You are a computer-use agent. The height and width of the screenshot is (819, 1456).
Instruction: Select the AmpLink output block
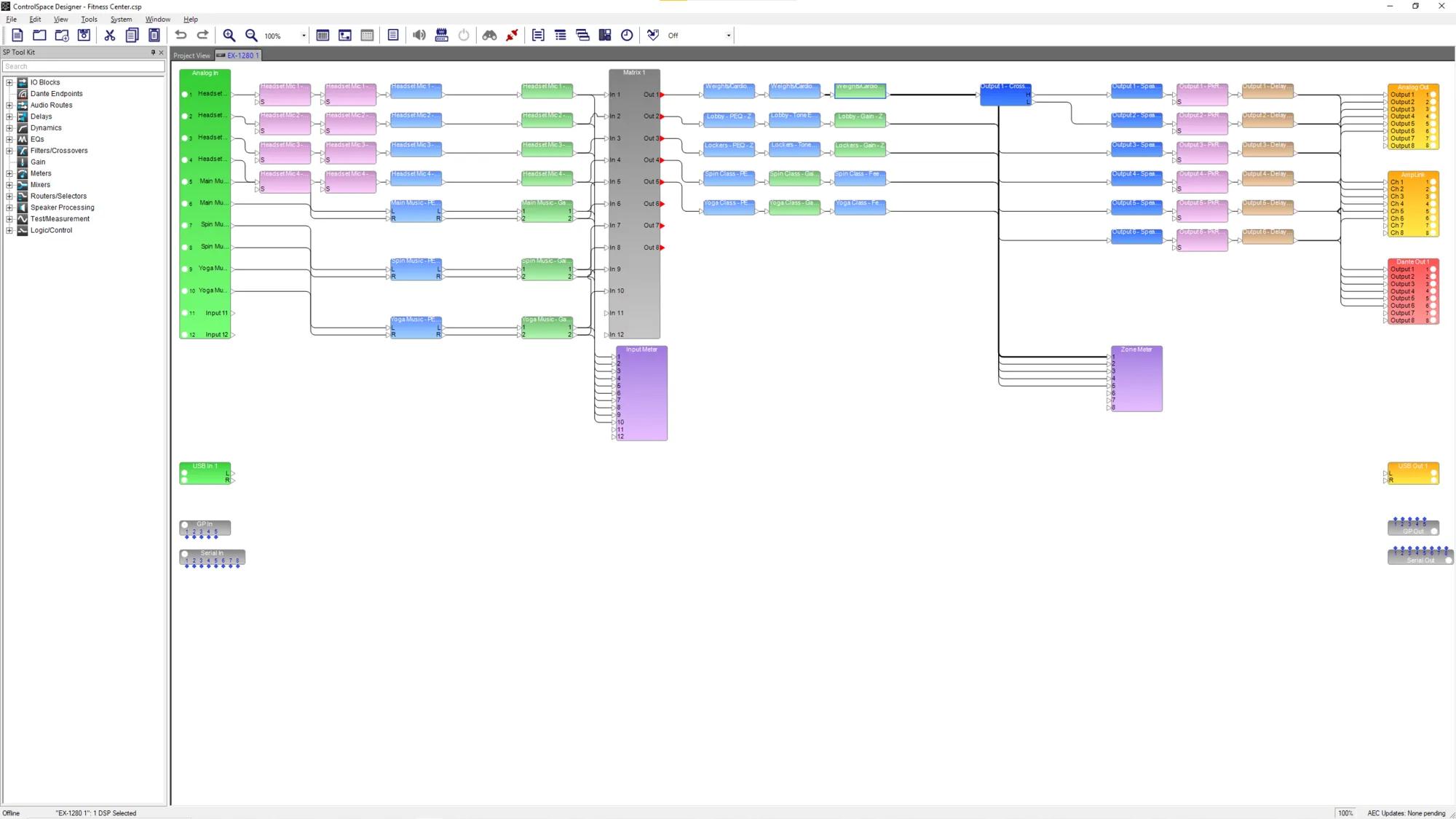point(1413,204)
